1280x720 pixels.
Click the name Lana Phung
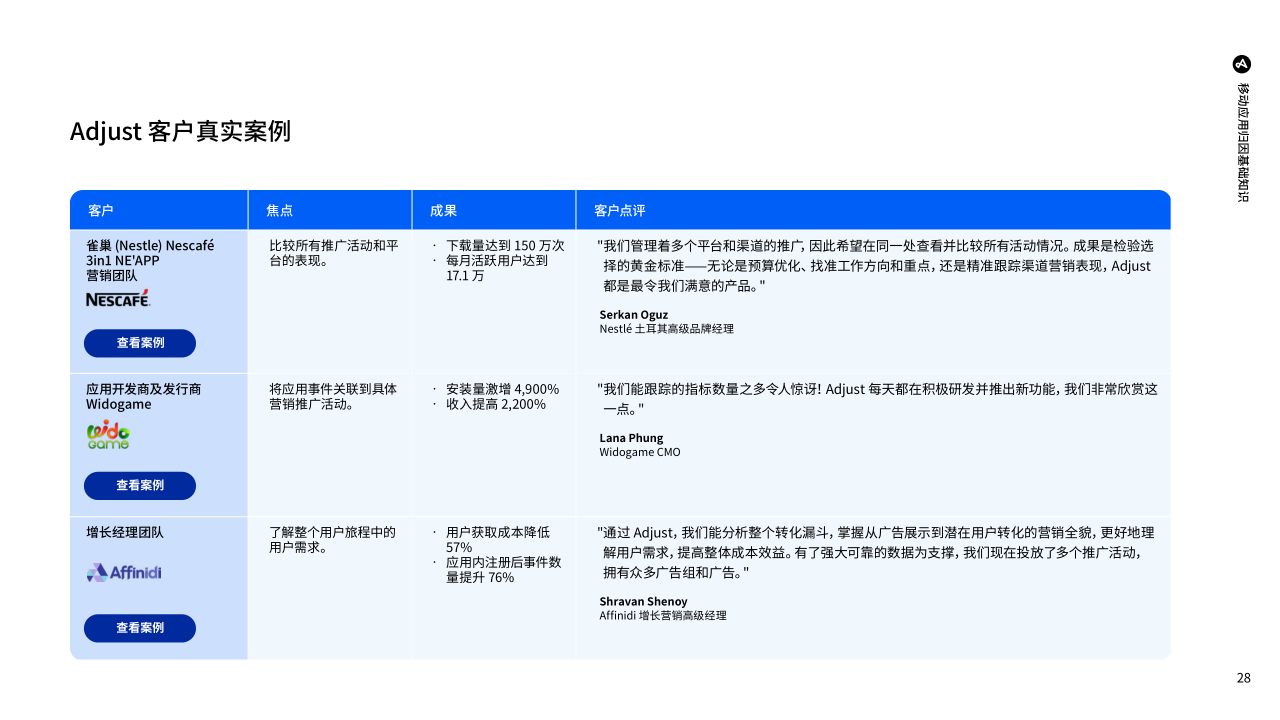tap(631, 438)
